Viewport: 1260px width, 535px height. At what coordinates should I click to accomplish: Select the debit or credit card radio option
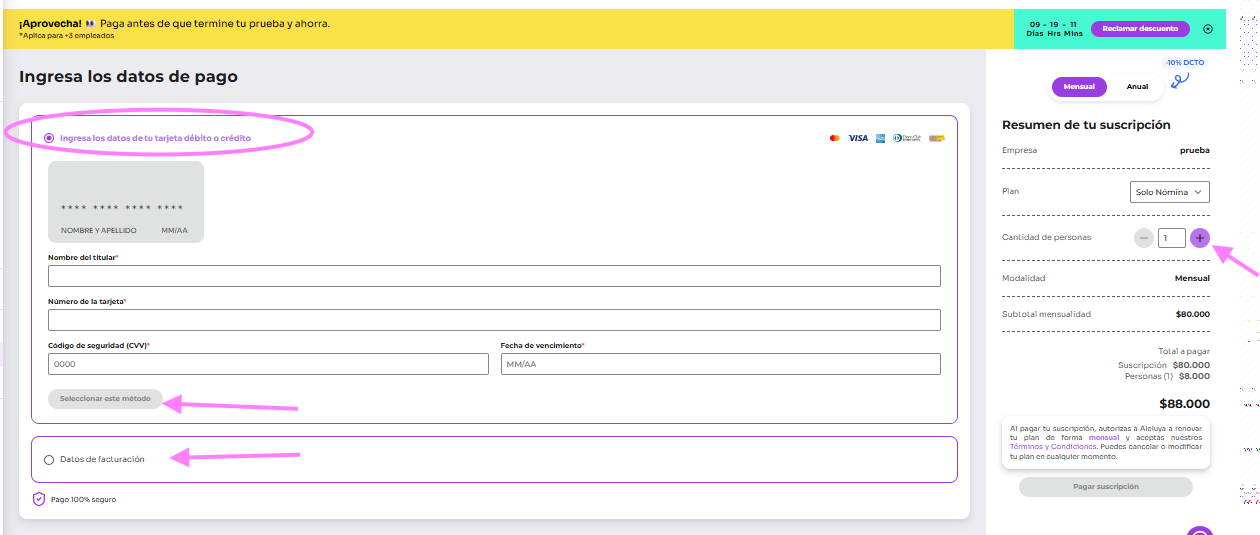49,138
